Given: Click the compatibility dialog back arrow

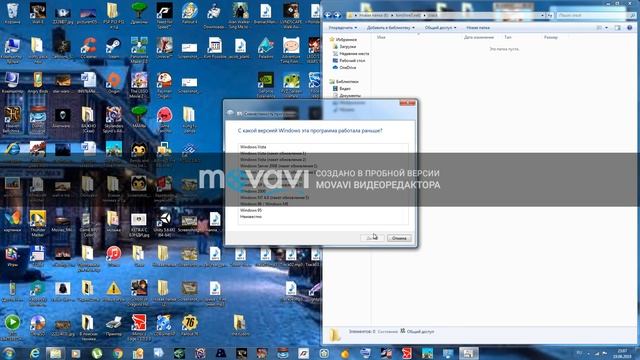Looking at the screenshot, I should tap(231, 113).
